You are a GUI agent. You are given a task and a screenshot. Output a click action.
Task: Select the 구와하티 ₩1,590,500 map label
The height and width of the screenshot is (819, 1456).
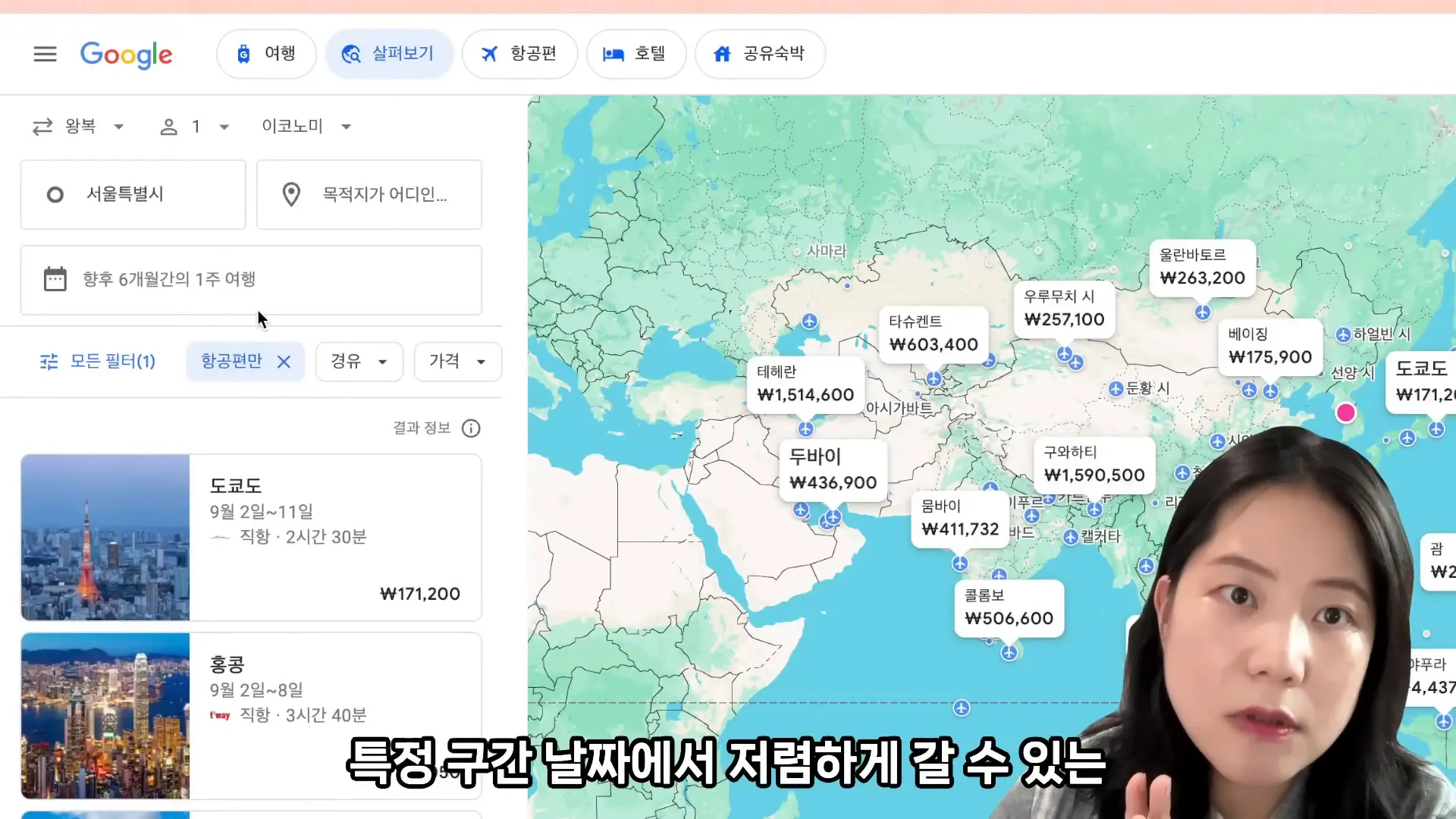tap(1094, 465)
